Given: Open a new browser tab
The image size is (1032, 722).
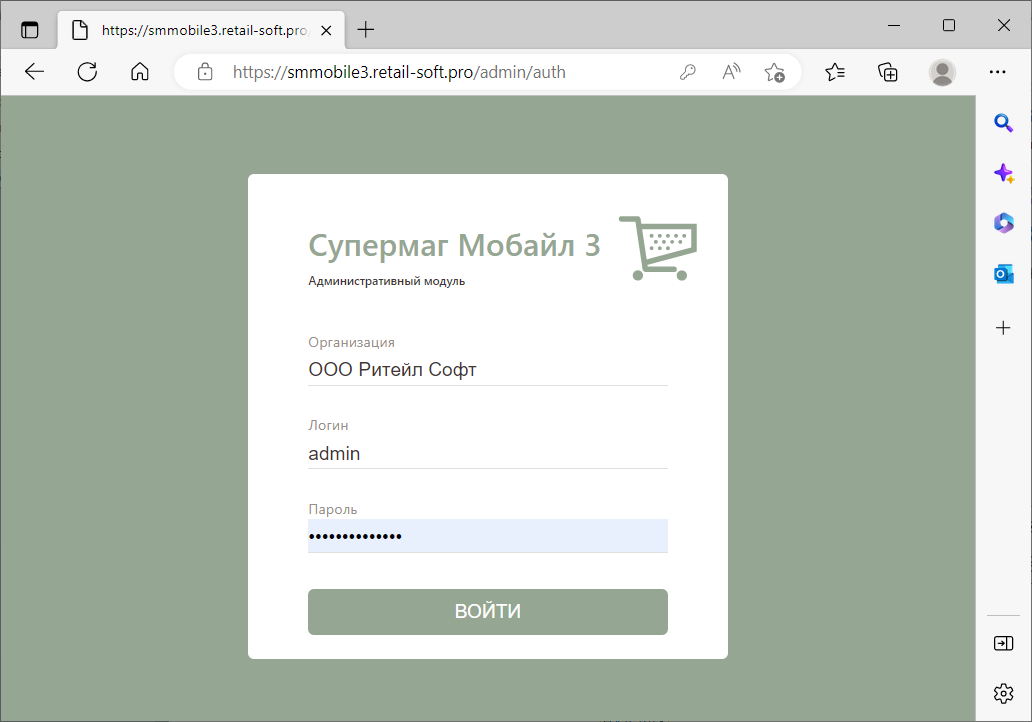Looking at the screenshot, I should (366, 30).
